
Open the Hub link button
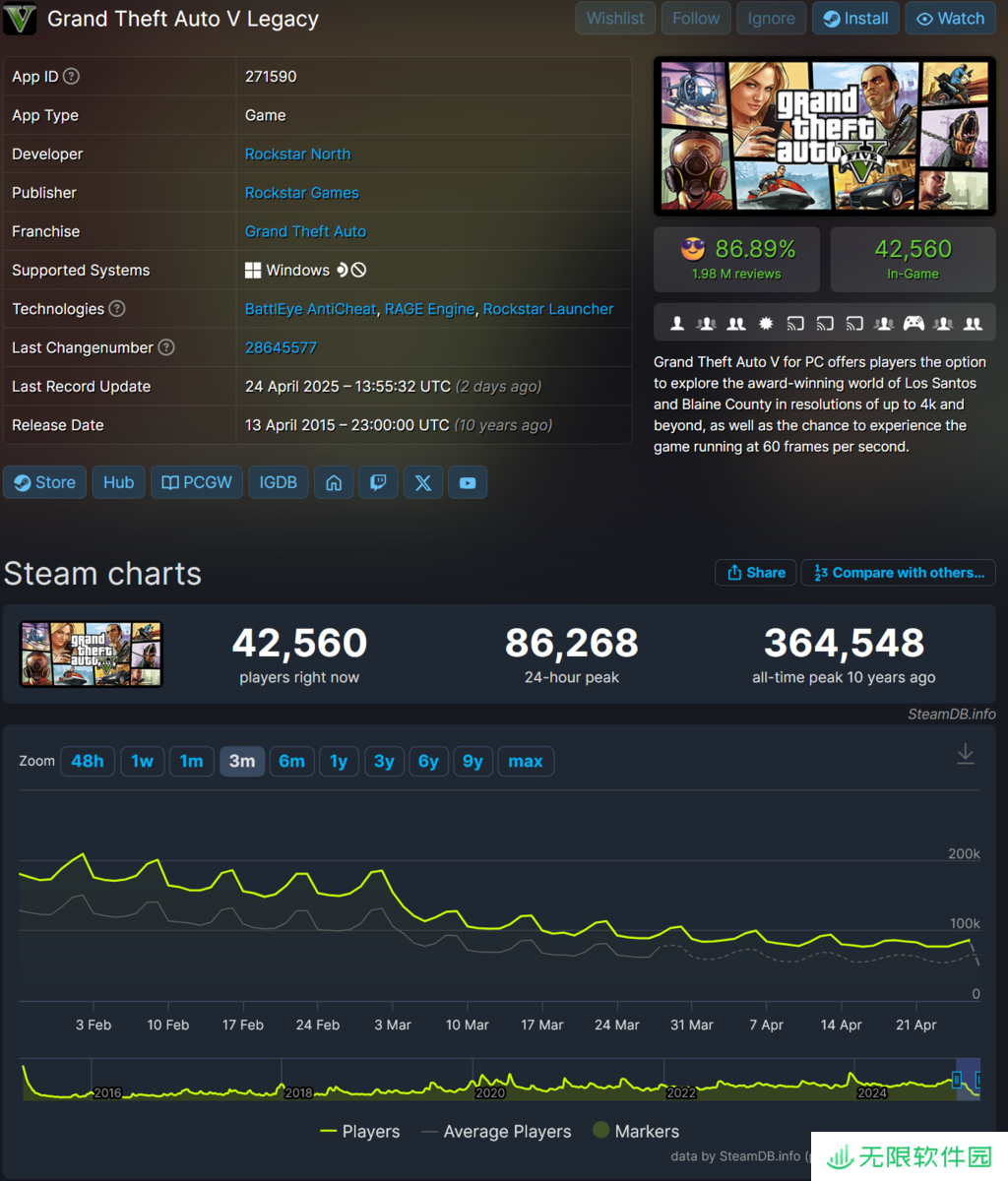(x=119, y=482)
